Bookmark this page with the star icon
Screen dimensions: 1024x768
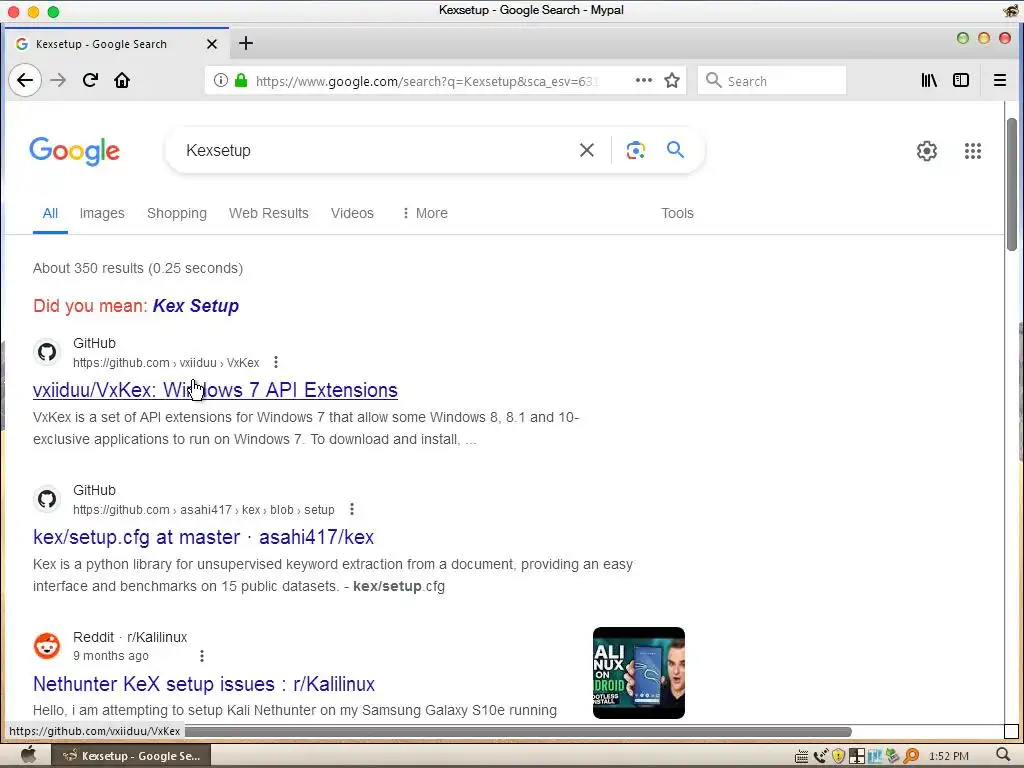pyautogui.click(x=672, y=80)
